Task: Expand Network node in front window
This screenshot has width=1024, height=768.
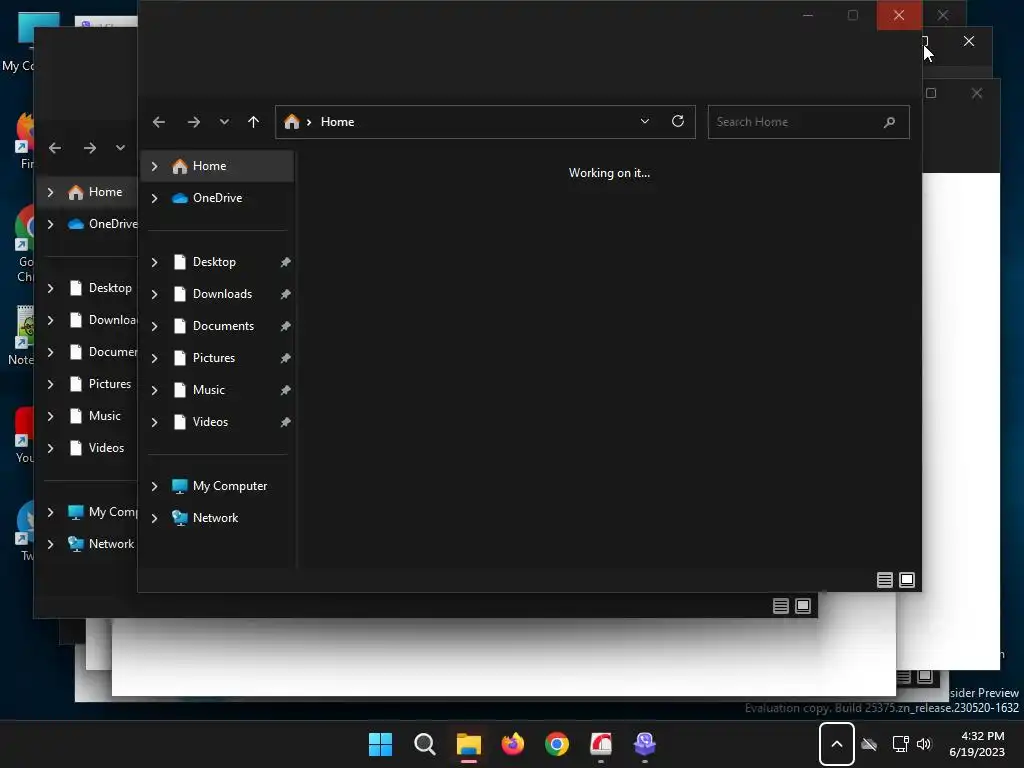Action: tap(154, 519)
